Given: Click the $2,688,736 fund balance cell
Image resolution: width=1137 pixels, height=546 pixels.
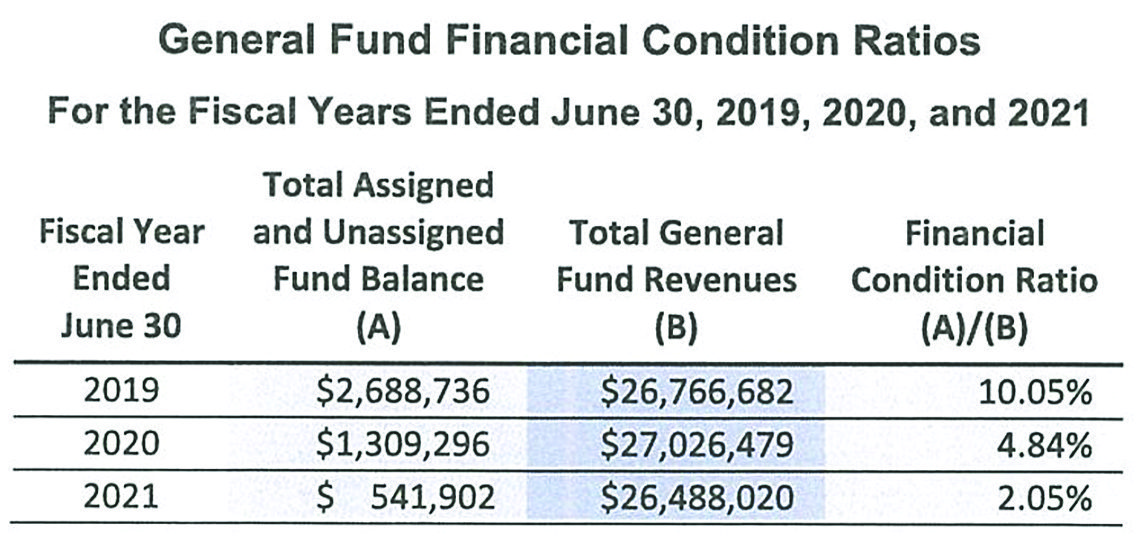Looking at the screenshot, I should pyautogui.click(x=403, y=391).
